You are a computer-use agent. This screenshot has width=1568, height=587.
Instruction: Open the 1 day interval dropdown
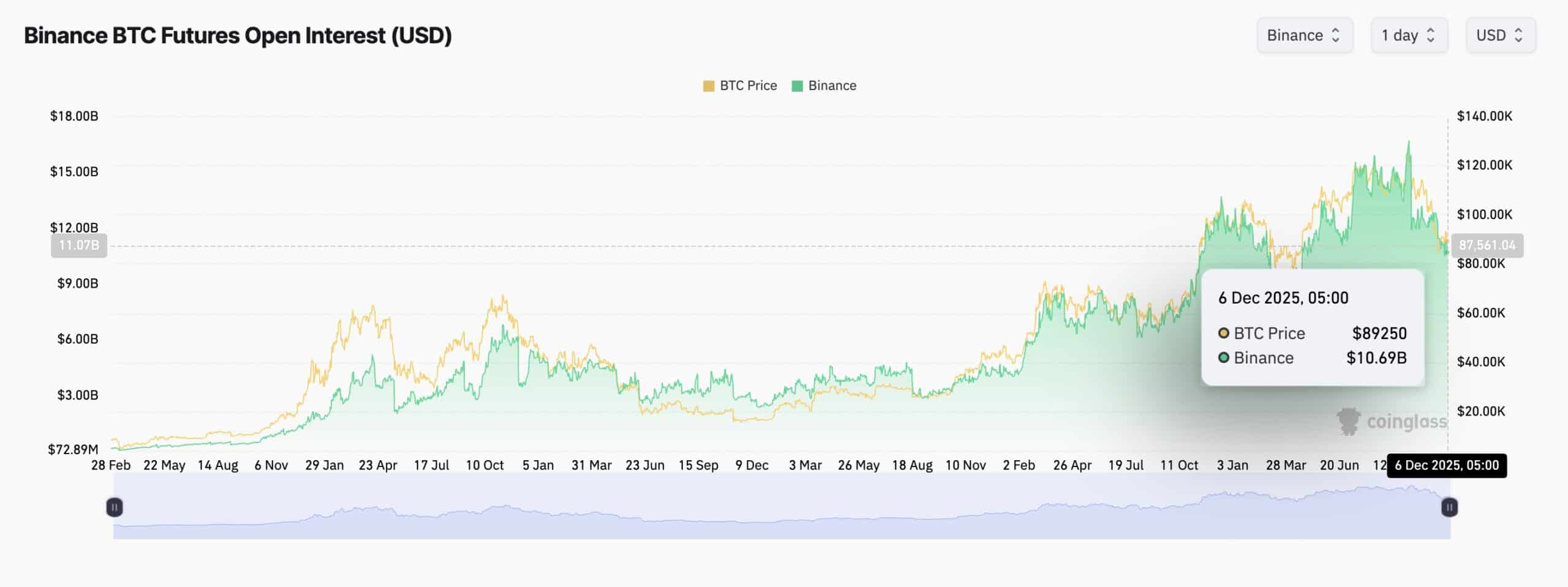1409,35
